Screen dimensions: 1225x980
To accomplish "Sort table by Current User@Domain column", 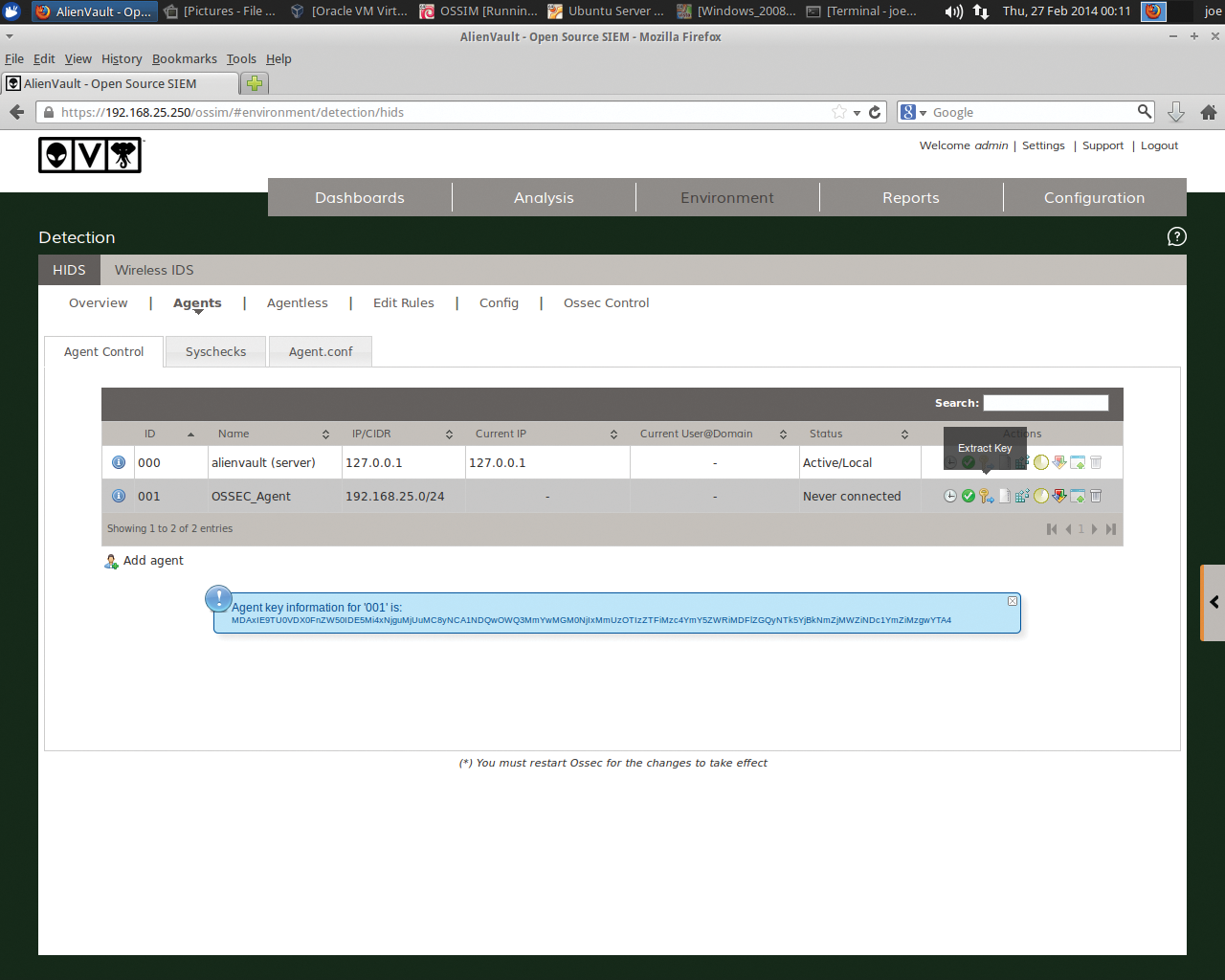I will [714, 434].
